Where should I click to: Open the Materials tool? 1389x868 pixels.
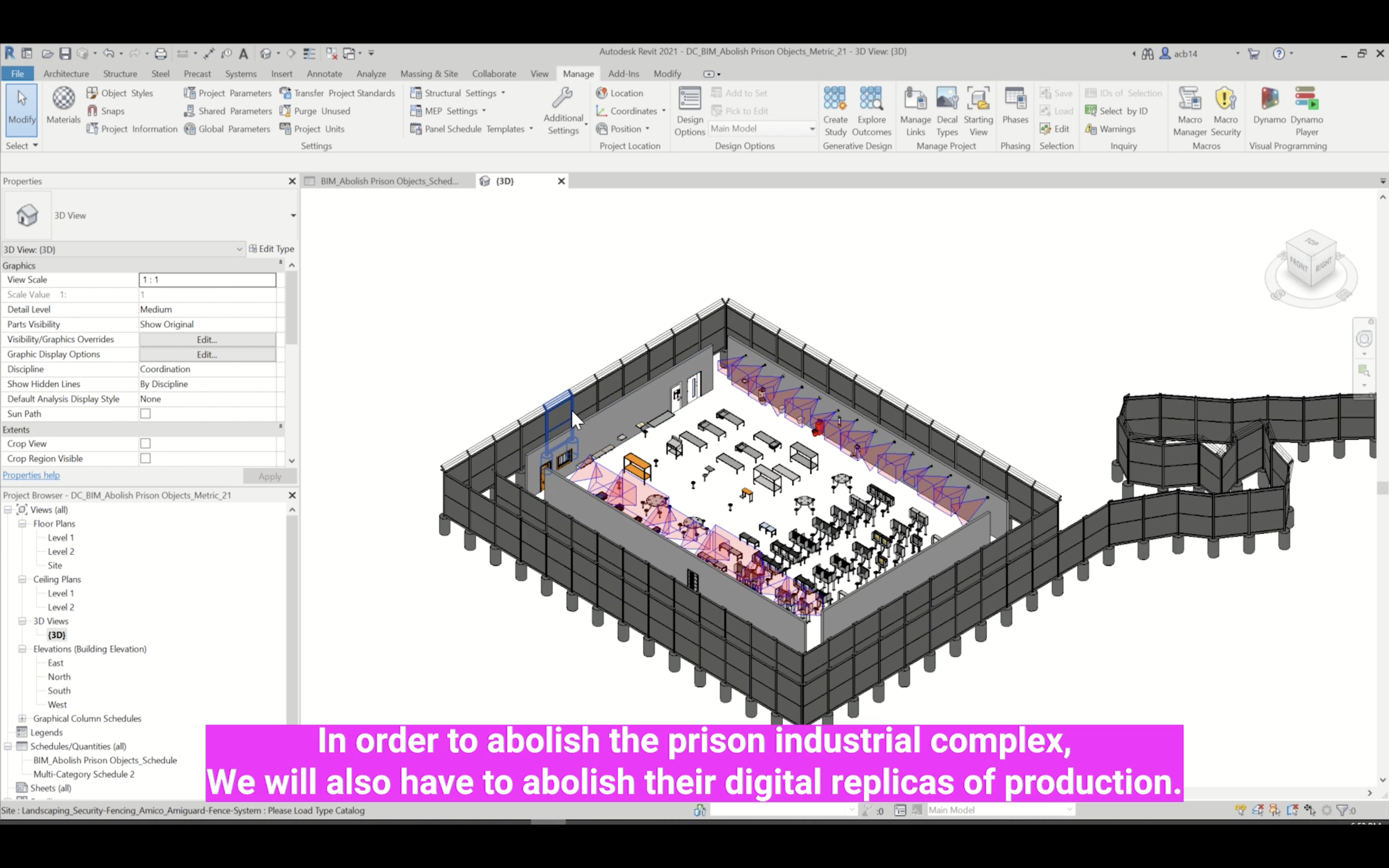63,106
